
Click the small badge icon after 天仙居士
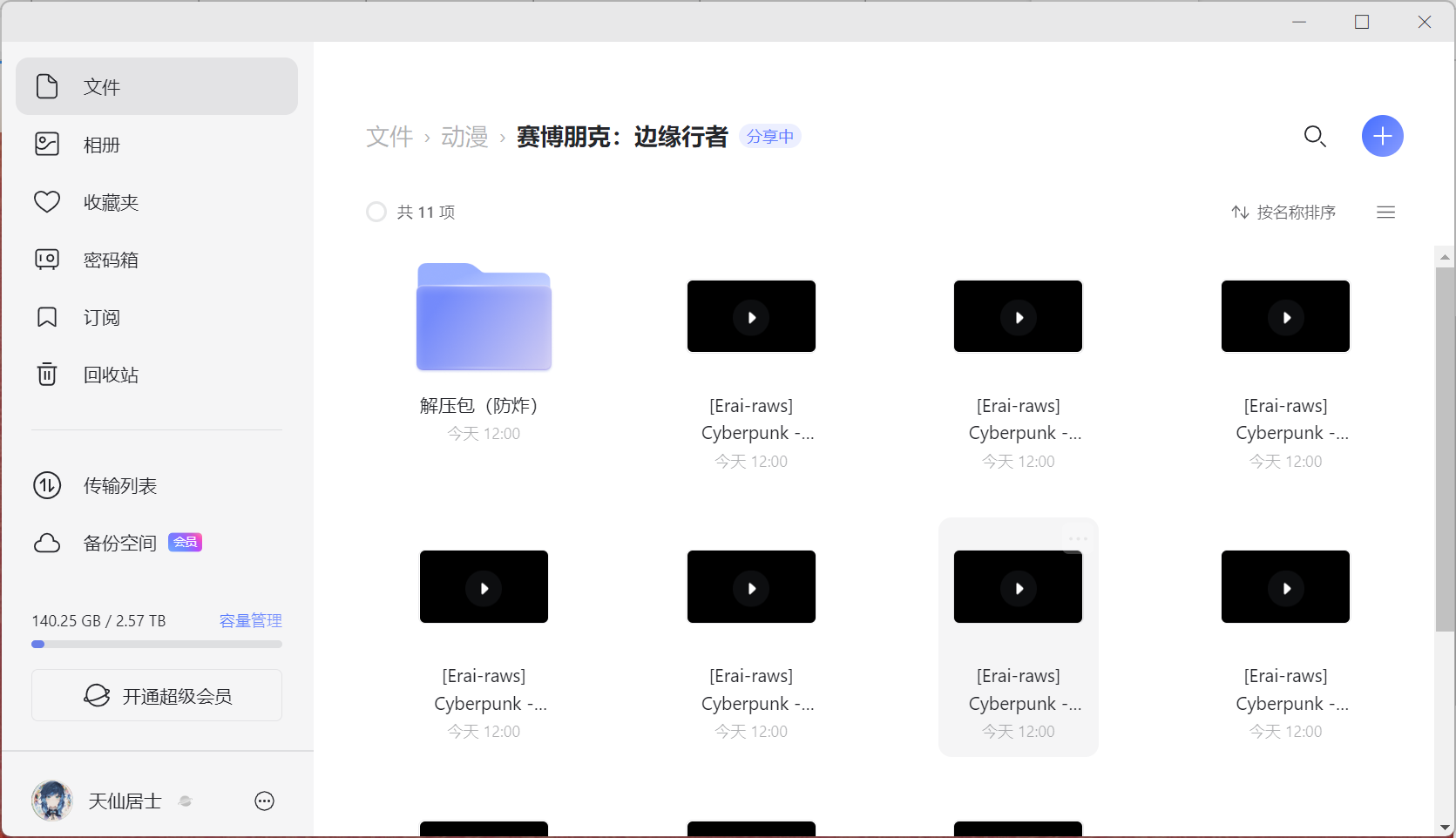(185, 801)
